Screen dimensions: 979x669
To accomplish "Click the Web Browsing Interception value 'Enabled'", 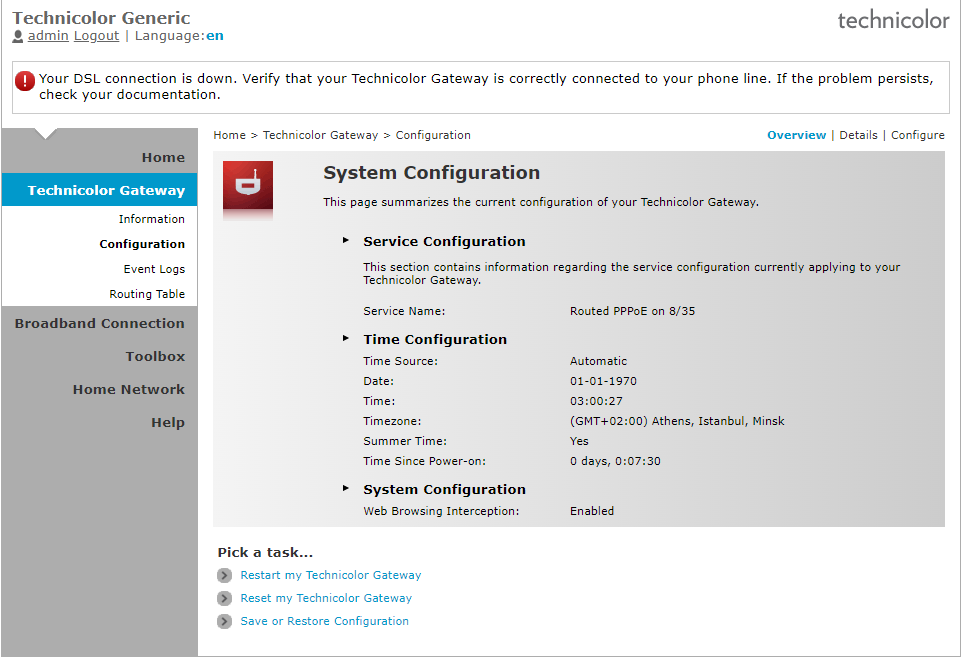I will [592, 511].
